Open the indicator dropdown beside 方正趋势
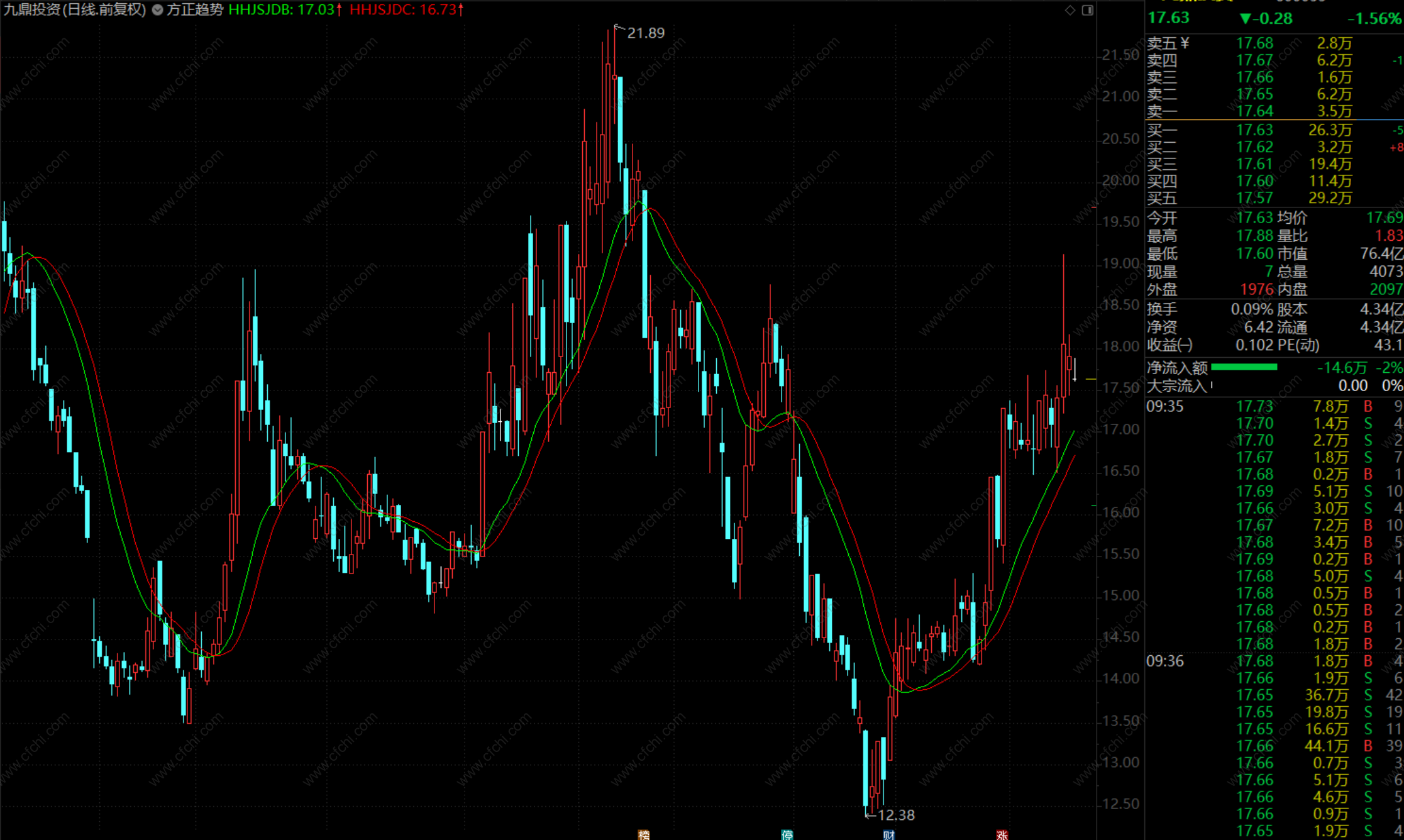This screenshot has height=840, width=1404. pos(157,10)
